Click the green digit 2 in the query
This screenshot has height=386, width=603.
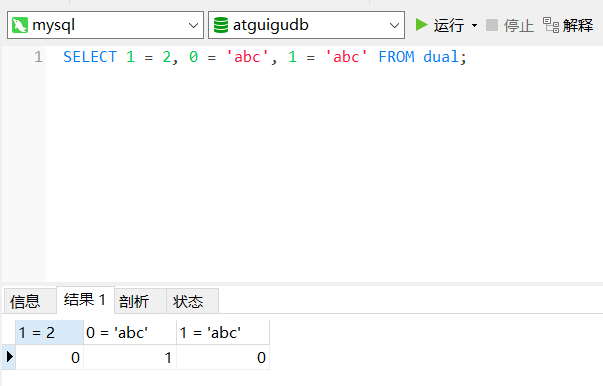tap(166, 57)
